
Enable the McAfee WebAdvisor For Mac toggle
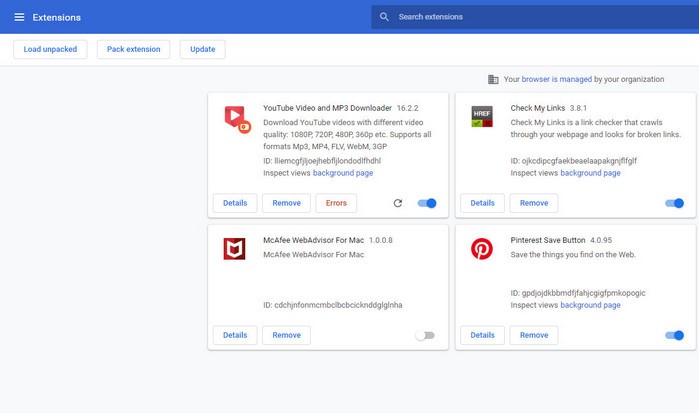[x=425, y=335]
